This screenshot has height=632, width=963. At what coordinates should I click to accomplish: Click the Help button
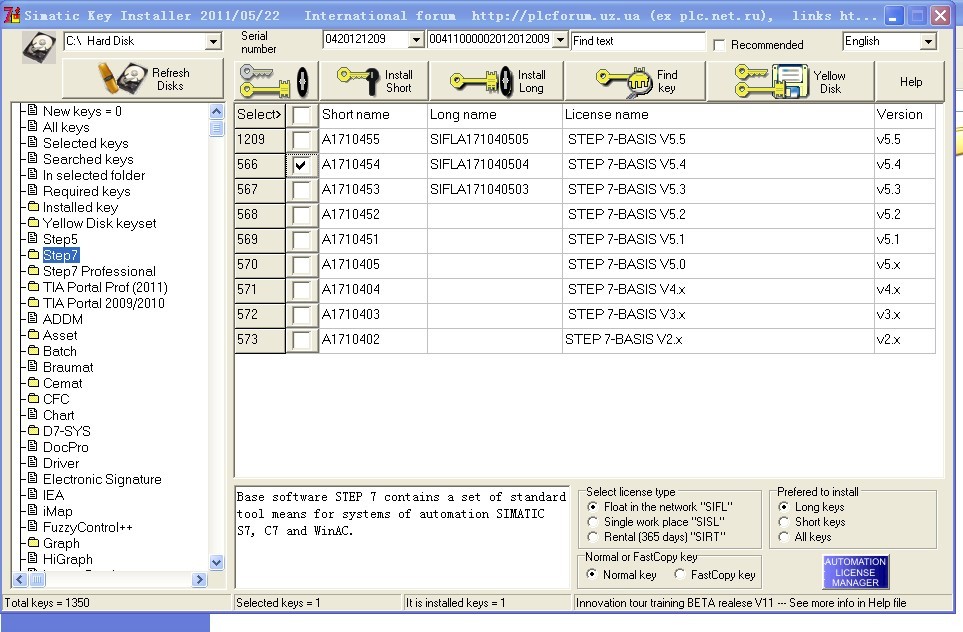(910, 81)
